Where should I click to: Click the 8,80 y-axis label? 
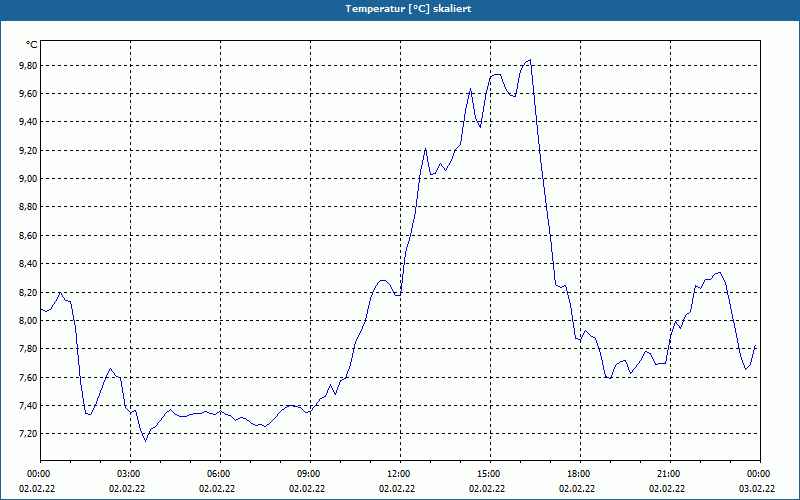(28, 207)
